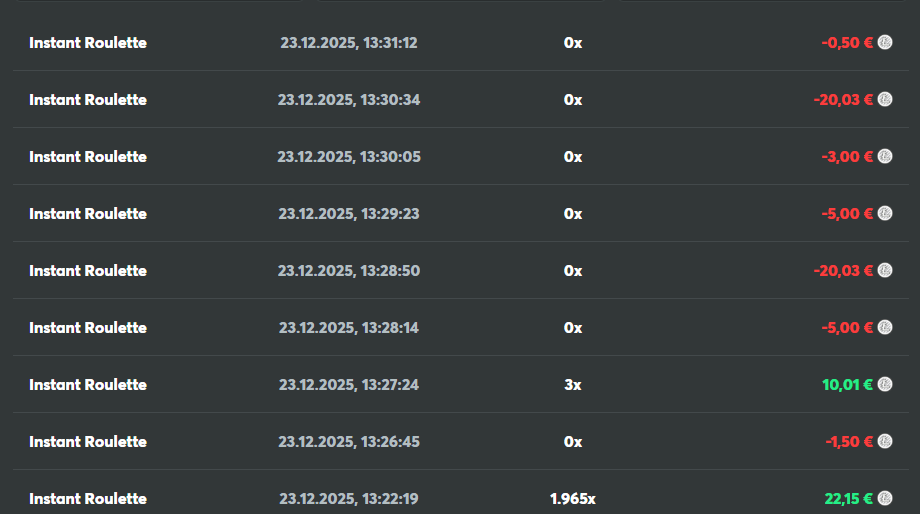Click the coin icon beside -3,00 € amount
920x514 pixels.
(x=885, y=157)
